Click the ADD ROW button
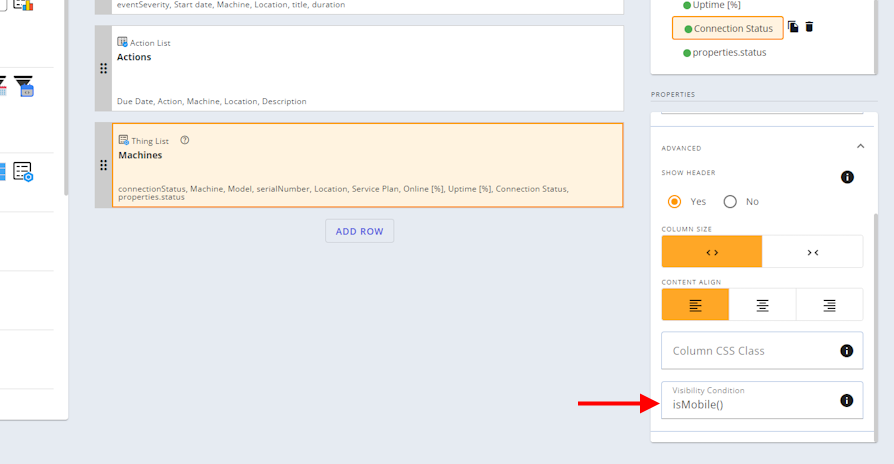The image size is (894, 464). (x=359, y=231)
